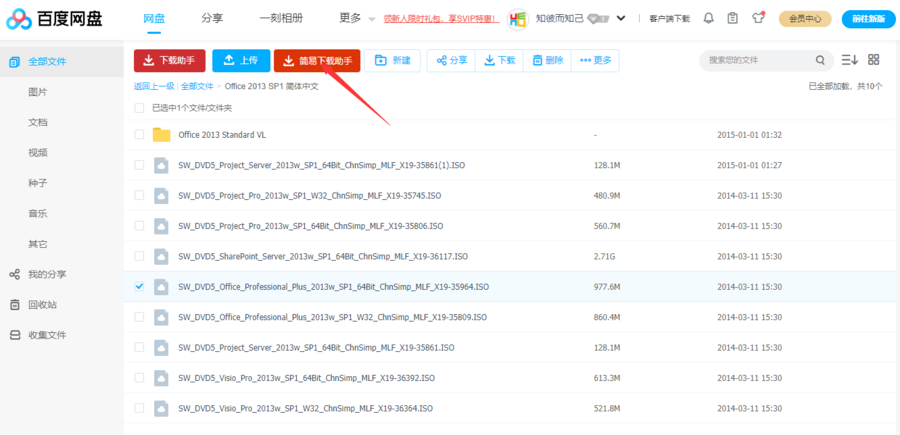Click file icon of Project_Server X19-35861(1).ISO

click(162, 165)
